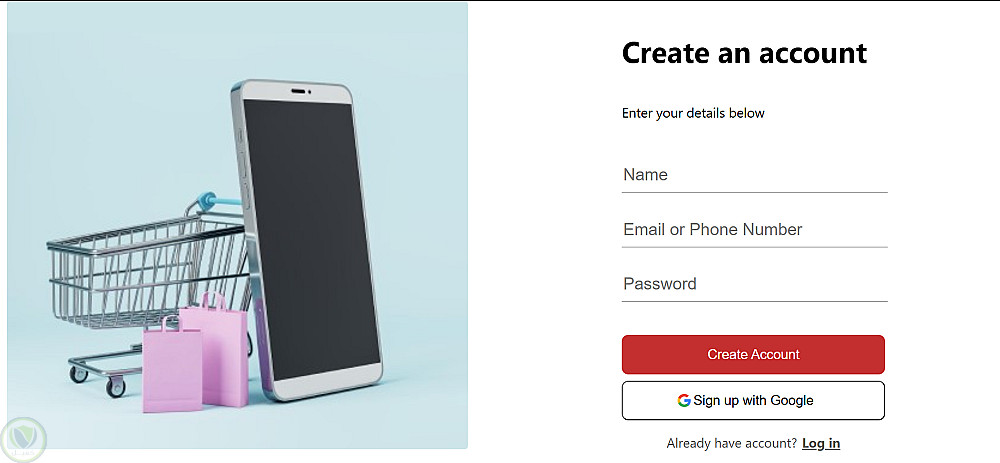Click into the Password field
Image resolution: width=1000 pixels, height=463 pixels.
[754, 284]
